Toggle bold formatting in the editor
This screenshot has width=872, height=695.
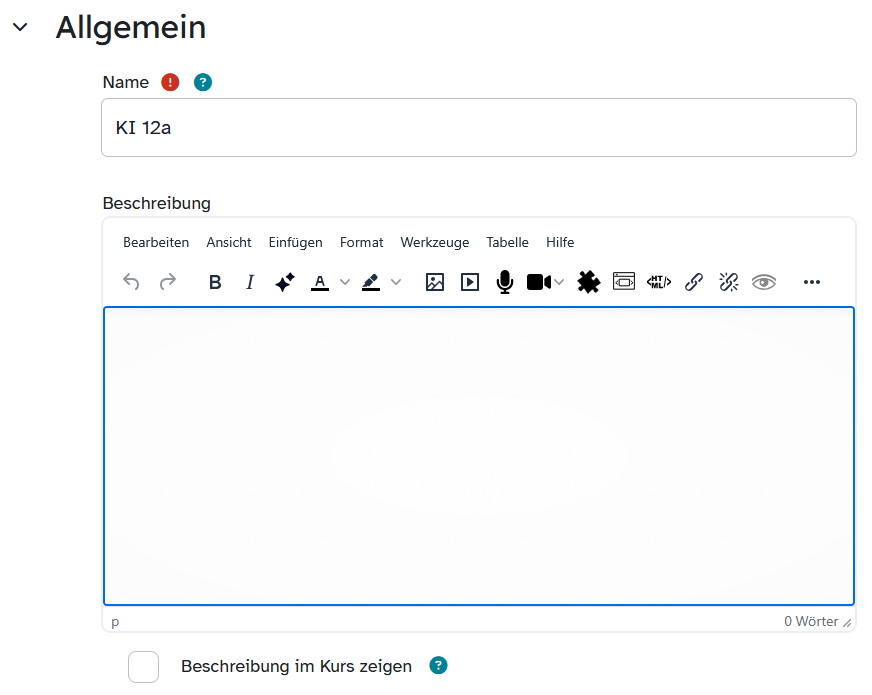click(215, 282)
